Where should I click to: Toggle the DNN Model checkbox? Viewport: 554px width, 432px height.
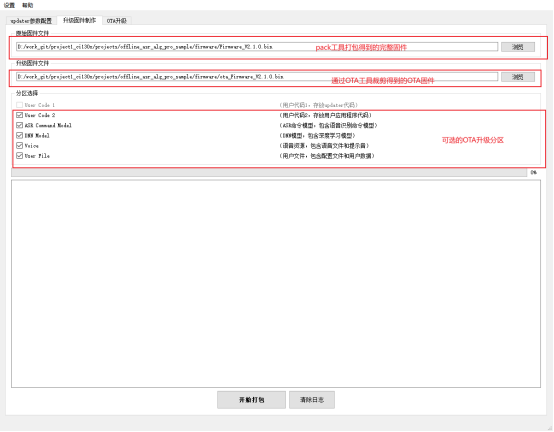point(19,135)
